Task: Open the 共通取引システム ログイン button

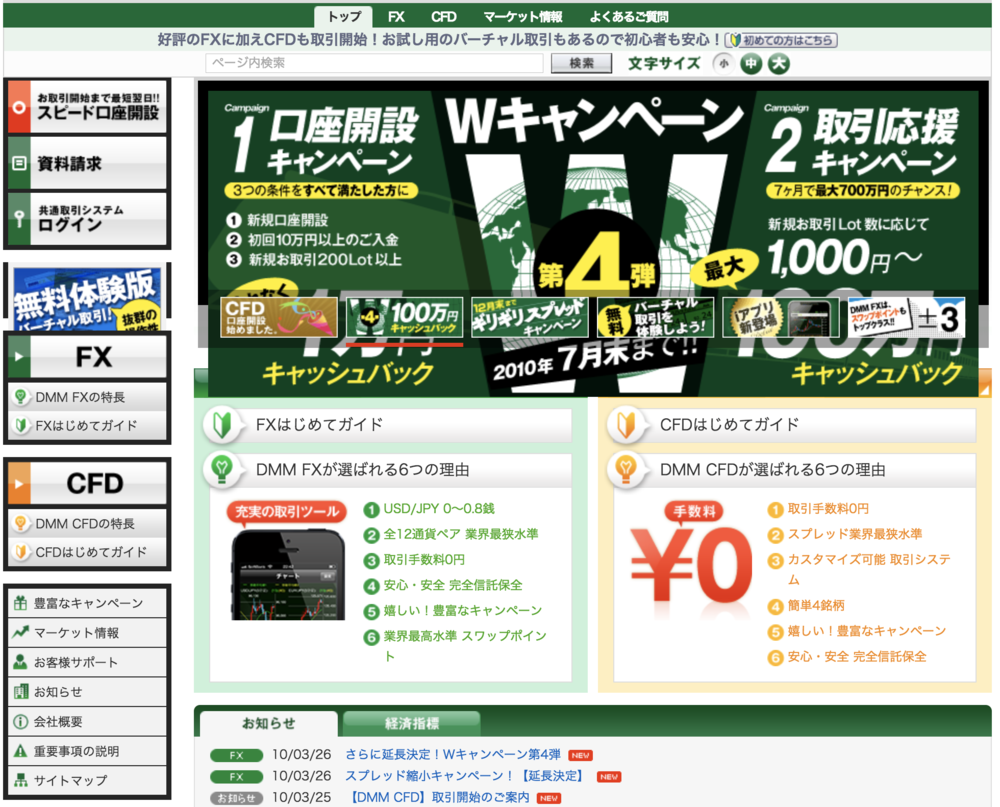Action: pos(87,219)
